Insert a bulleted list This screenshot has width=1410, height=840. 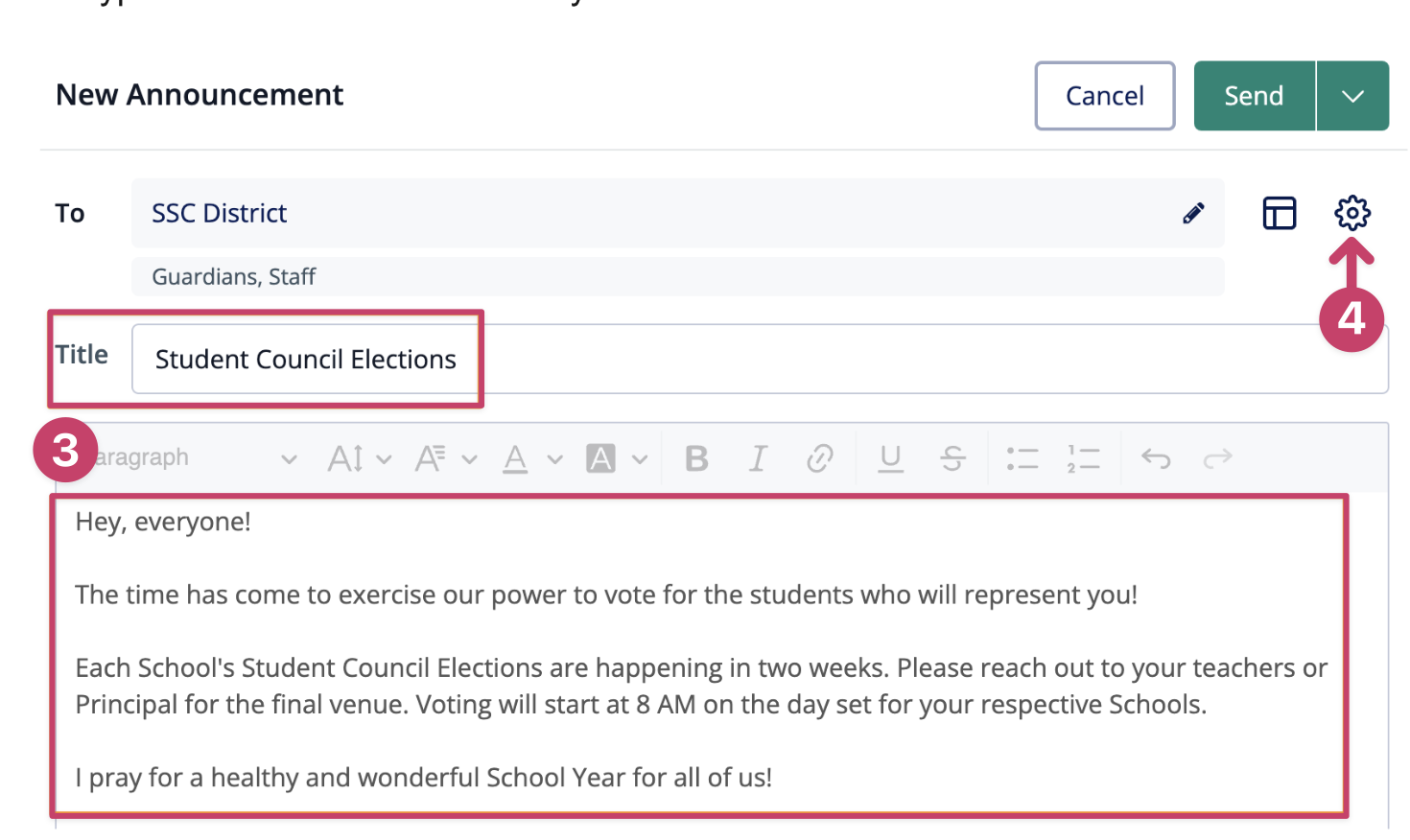pyautogui.click(x=1022, y=458)
